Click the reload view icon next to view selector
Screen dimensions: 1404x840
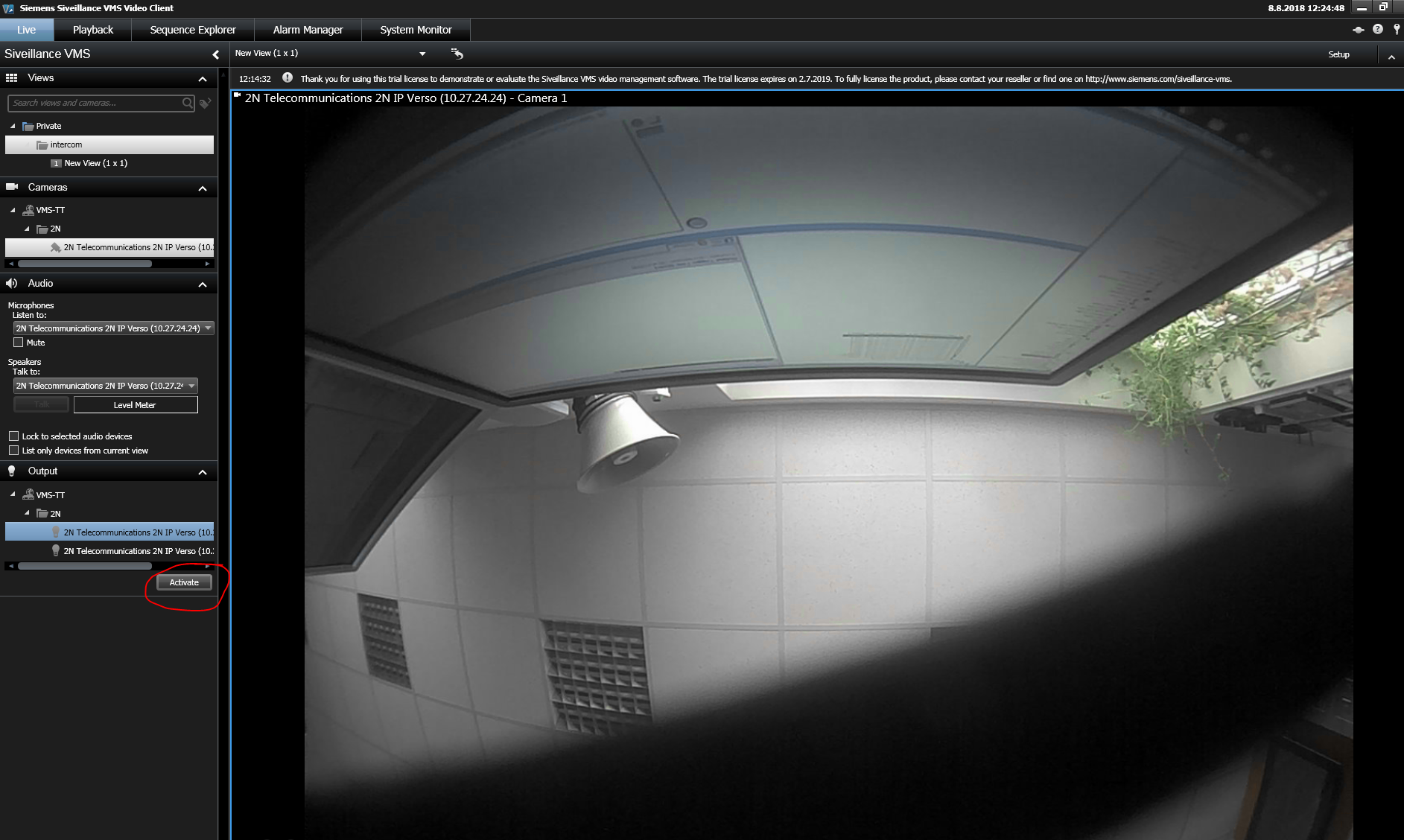pos(457,54)
